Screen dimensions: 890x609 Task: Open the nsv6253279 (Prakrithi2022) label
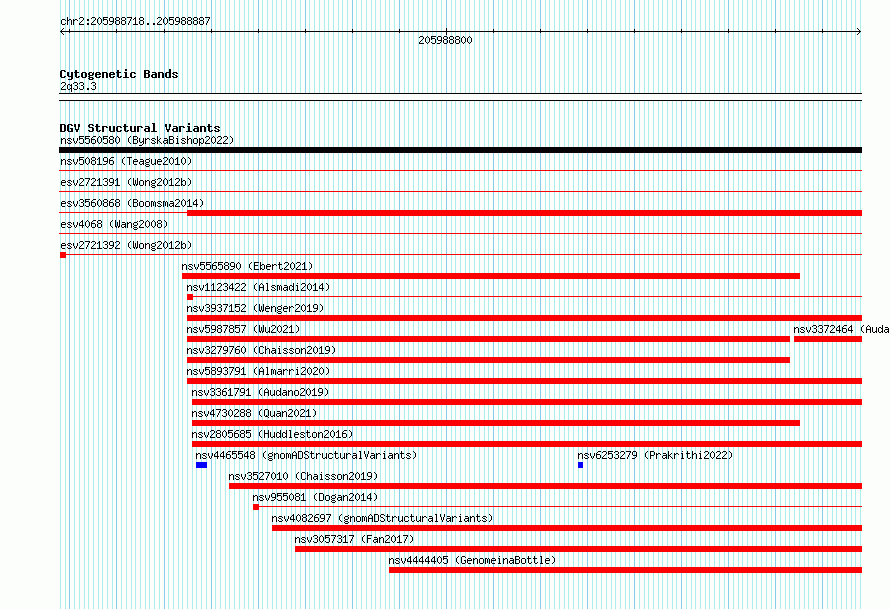pos(655,455)
